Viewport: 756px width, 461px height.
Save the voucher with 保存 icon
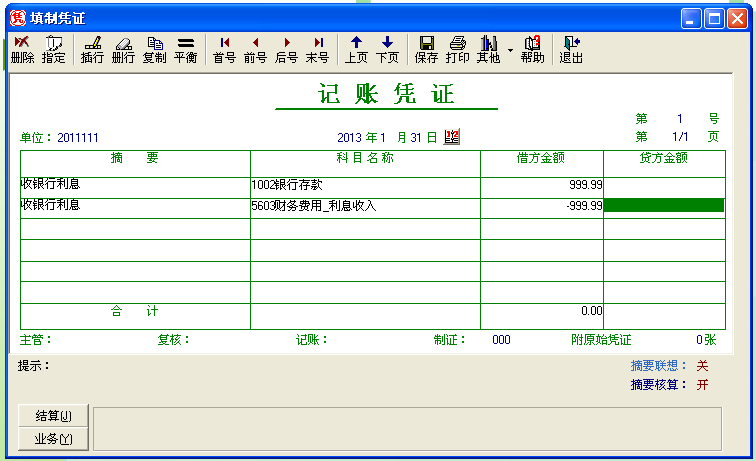point(426,49)
